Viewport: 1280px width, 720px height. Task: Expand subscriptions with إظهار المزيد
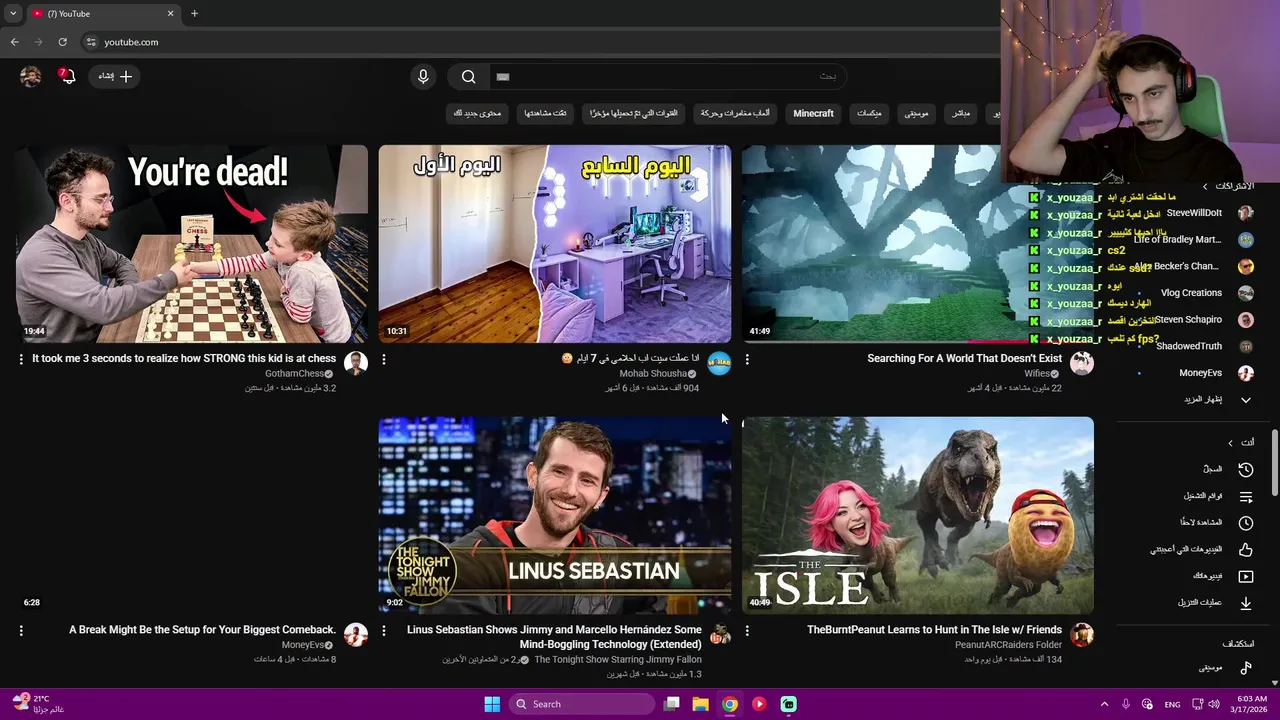point(1218,399)
